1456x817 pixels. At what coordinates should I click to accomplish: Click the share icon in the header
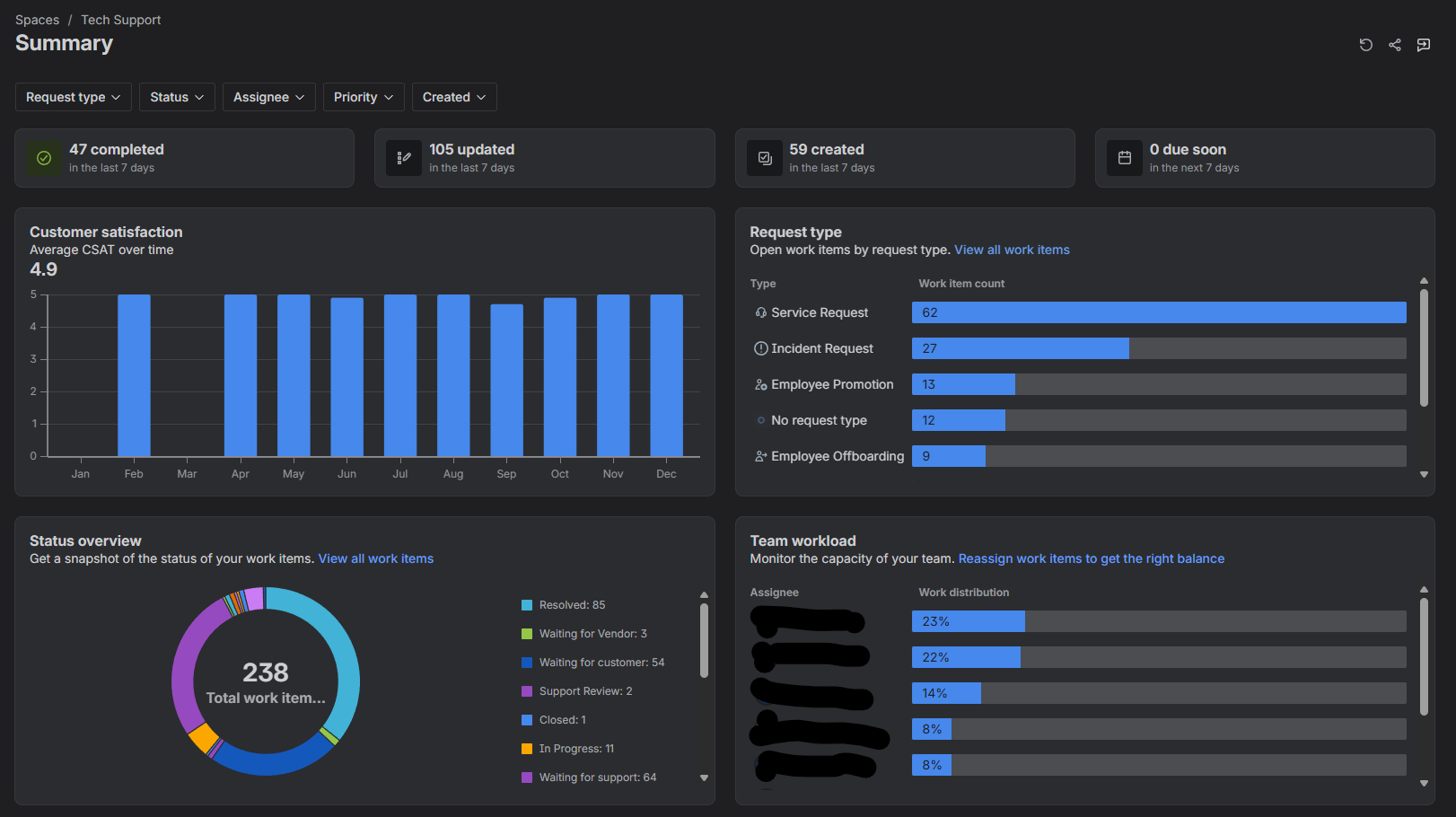pyautogui.click(x=1394, y=45)
